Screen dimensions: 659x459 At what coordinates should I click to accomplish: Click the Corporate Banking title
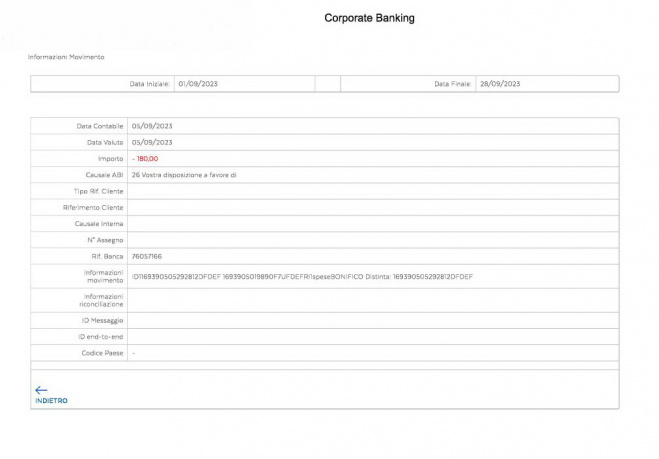(369, 18)
